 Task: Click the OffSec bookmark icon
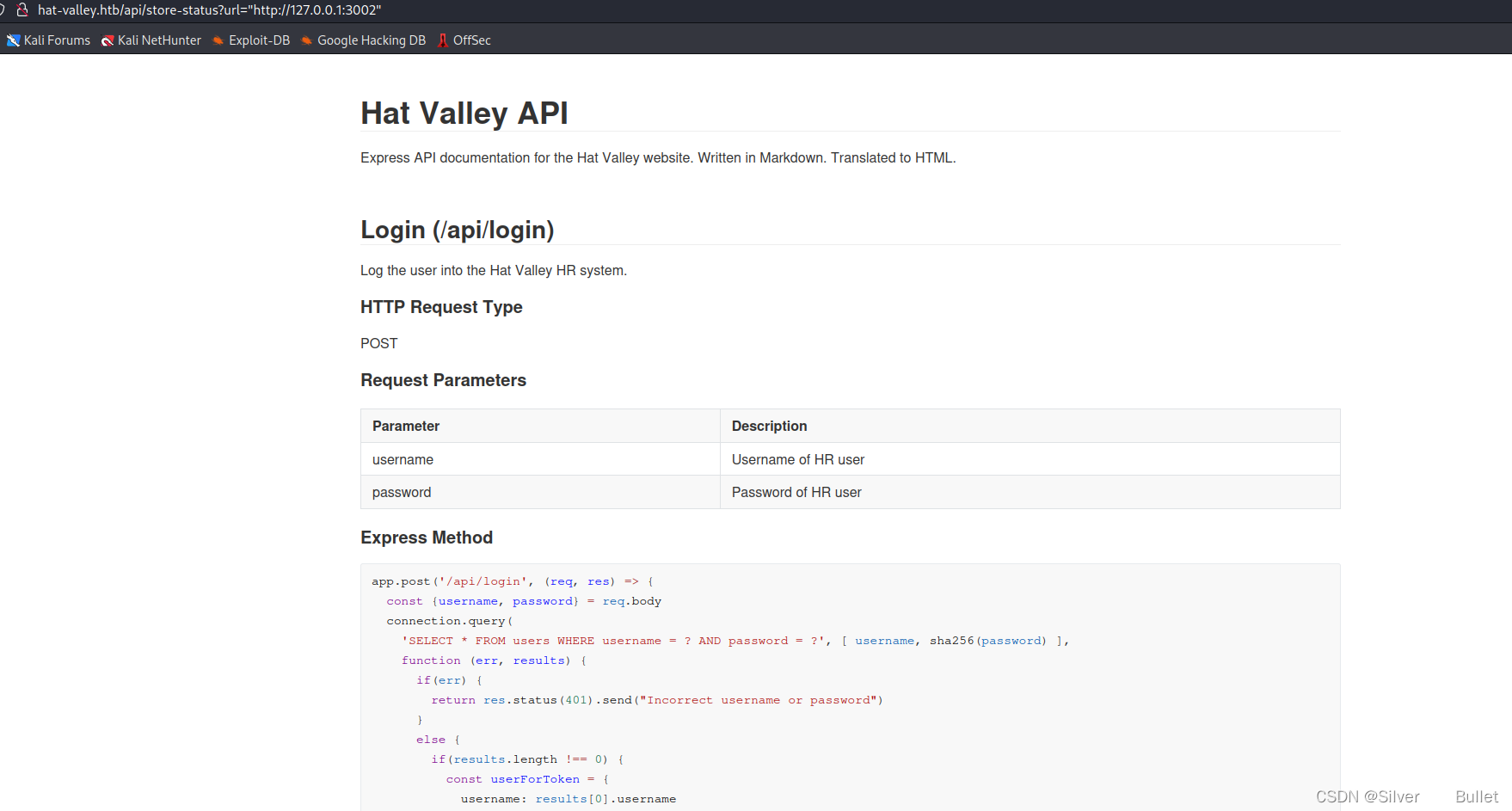coord(443,40)
